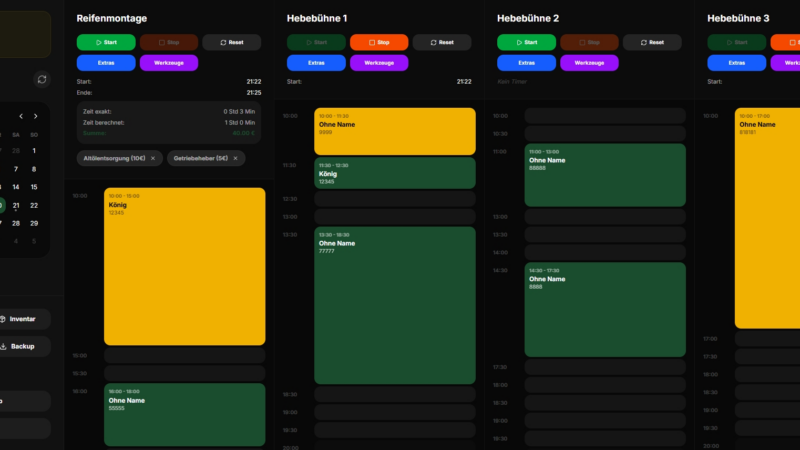Viewport: 800px width, 450px height.
Task: Stop the running Hebebühne 1 timer
Action: point(378,42)
